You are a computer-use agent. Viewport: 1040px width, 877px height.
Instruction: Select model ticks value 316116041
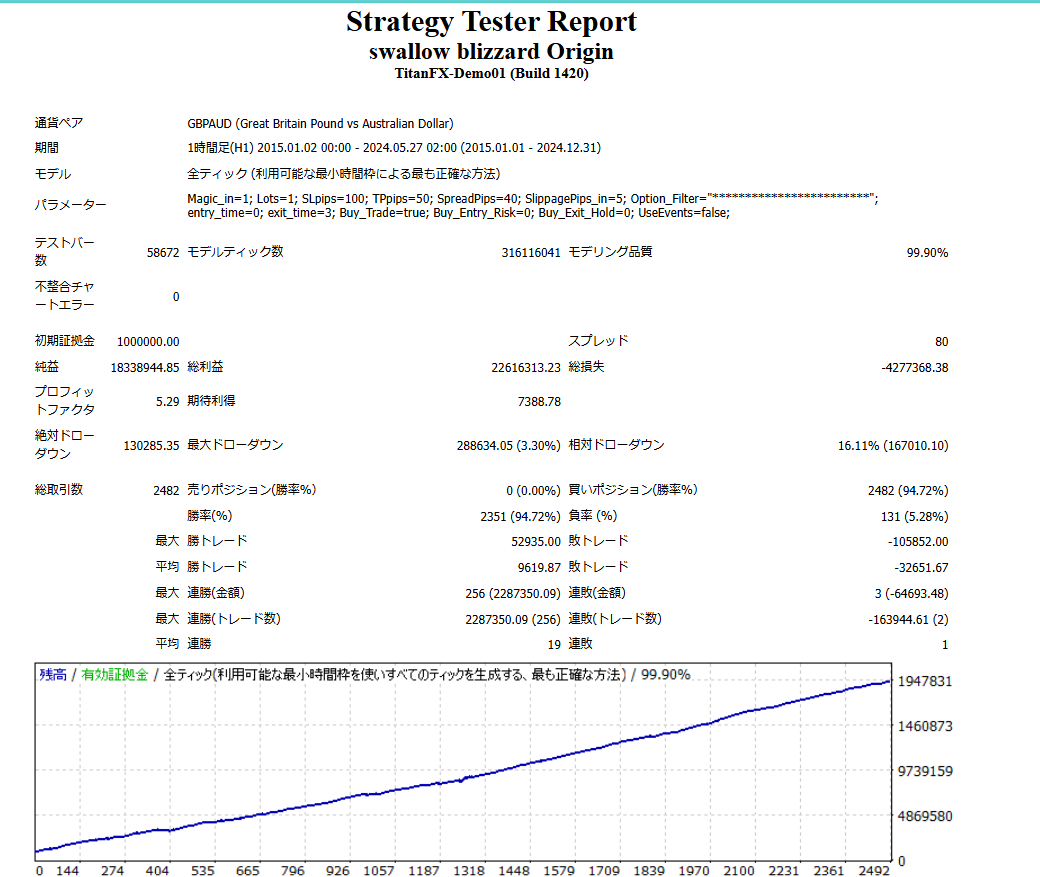[x=531, y=253]
